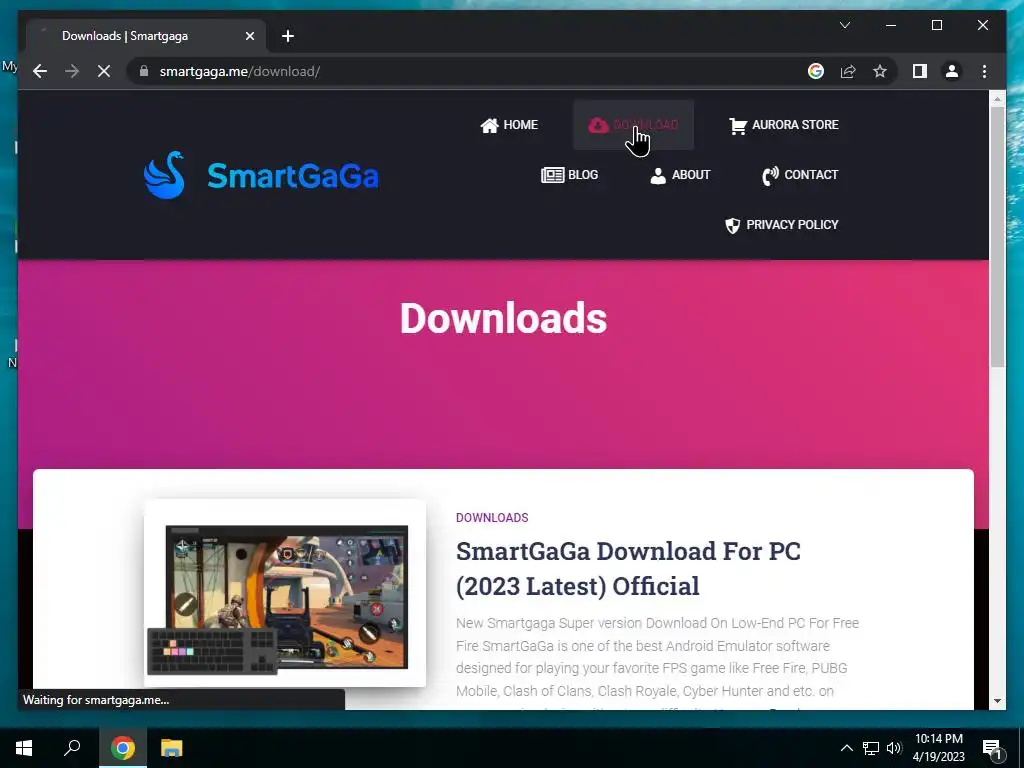Share this page via share icon
The height and width of the screenshot is (768, 1024).
[848, 71]
